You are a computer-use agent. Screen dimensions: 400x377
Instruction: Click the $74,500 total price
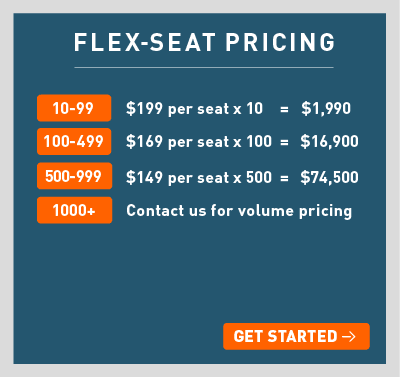[329, 177]
